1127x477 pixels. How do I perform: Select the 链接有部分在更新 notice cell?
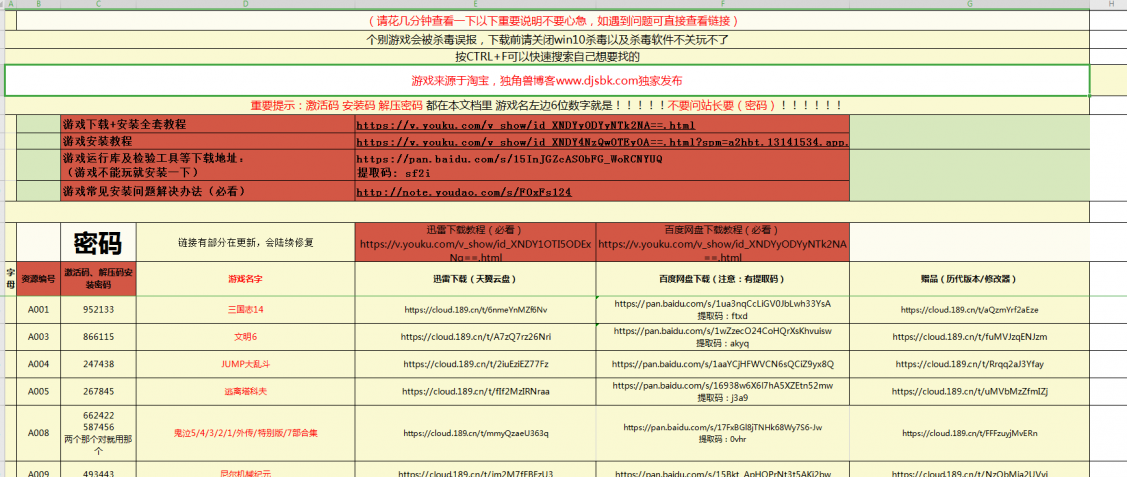(245, 243)
